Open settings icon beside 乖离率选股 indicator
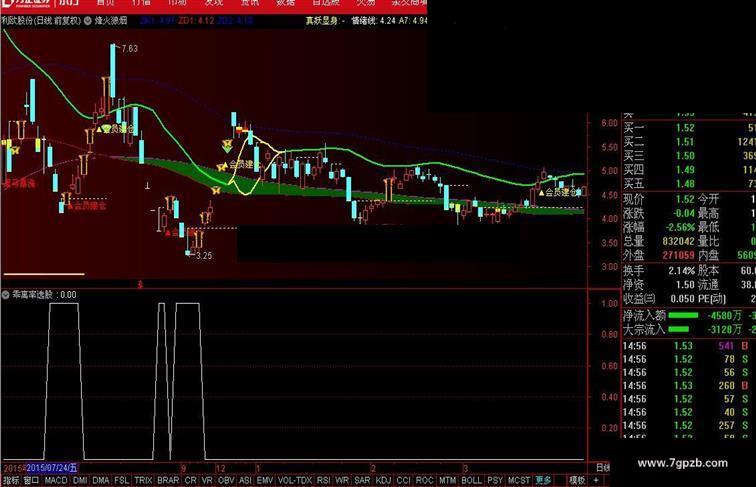 6,295
